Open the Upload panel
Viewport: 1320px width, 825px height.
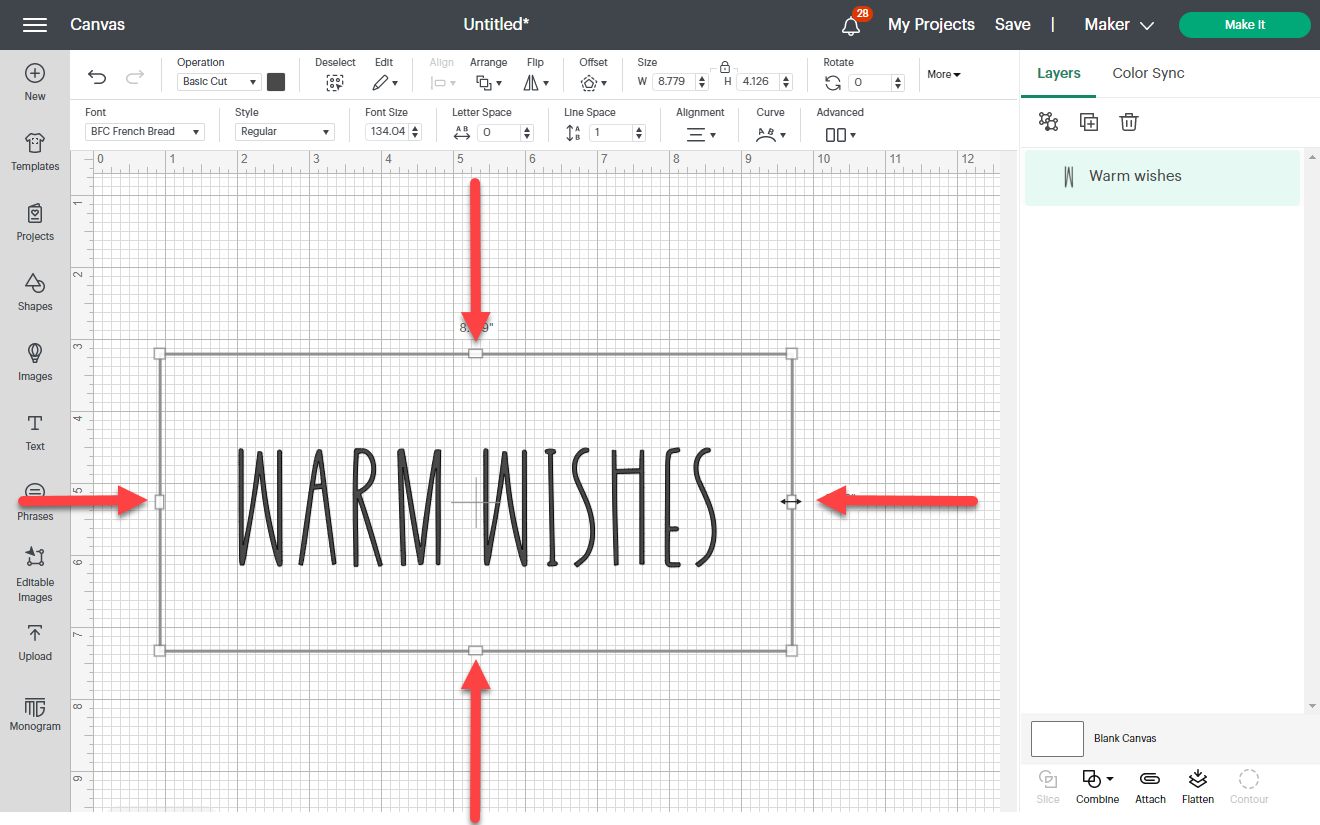(34, 643)
